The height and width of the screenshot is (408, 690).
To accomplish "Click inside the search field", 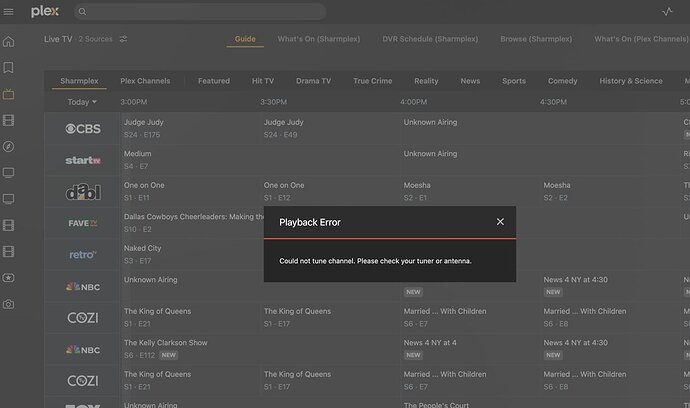I will coord(200,12).
